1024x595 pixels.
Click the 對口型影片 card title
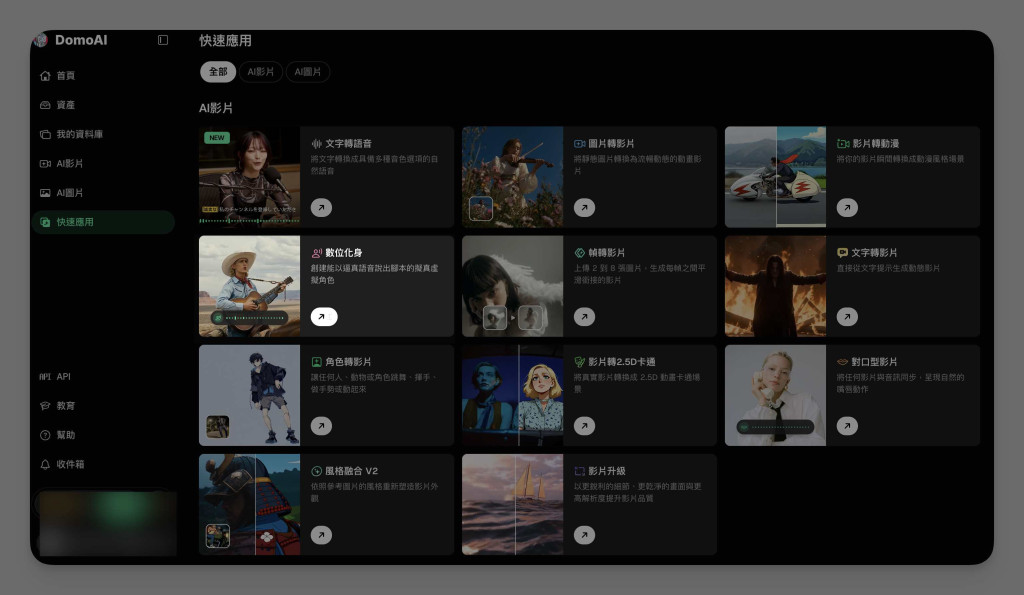(874, 362)
